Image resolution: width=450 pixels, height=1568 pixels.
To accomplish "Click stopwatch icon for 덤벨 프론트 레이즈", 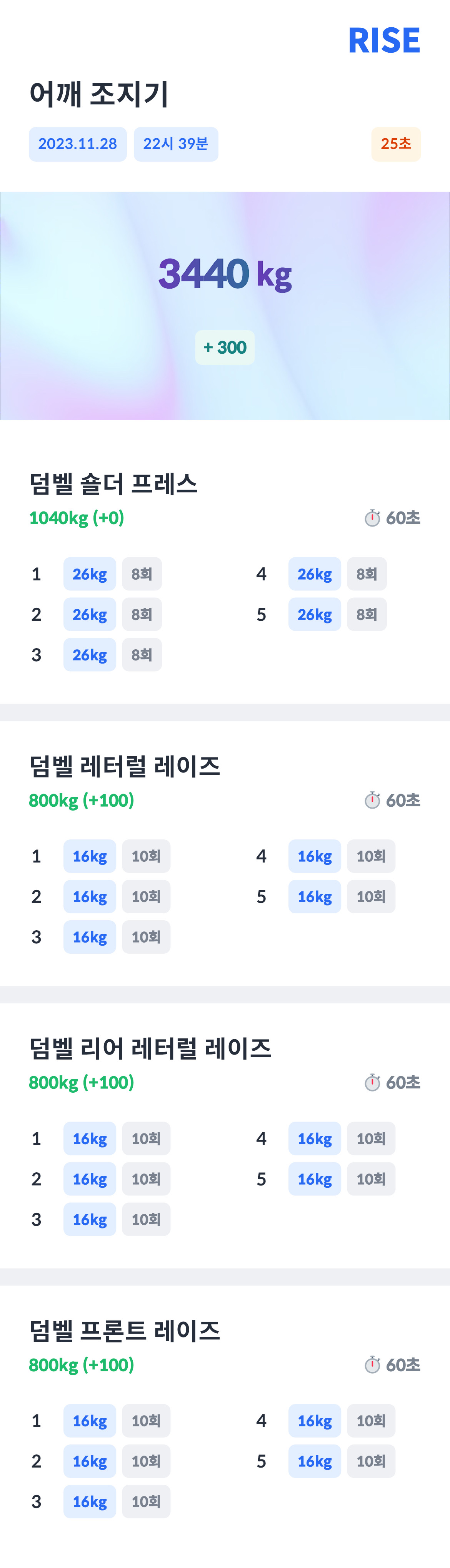I will (x=372, y=1365).
